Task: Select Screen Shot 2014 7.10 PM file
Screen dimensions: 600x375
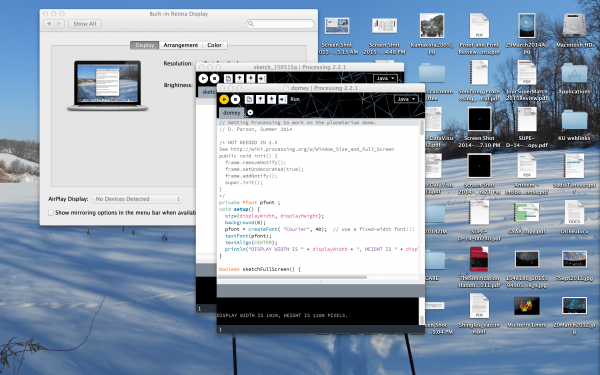Action: (x=479, y=119)
